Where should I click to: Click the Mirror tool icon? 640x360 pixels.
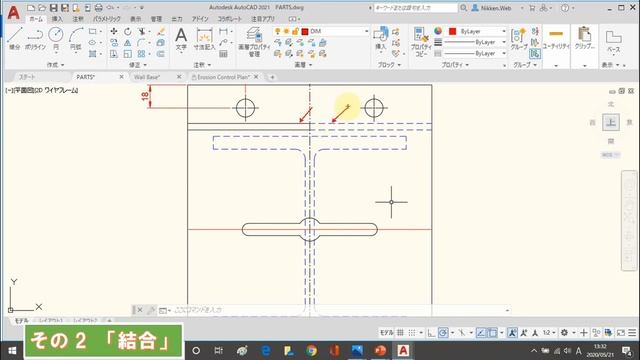128,42
